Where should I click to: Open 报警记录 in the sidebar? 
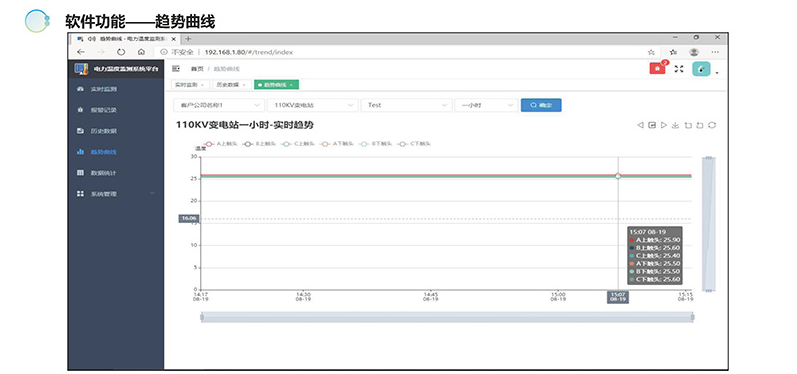click(116, 110)
